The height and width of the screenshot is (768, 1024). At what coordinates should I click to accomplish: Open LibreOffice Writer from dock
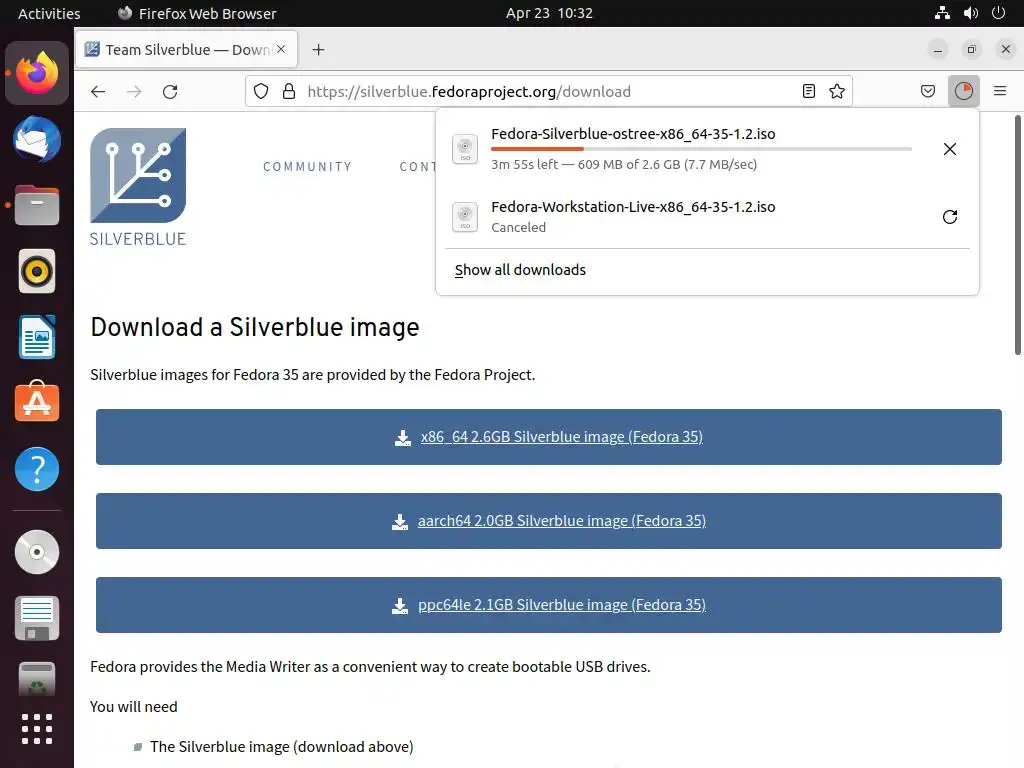(x=37, y=337)
